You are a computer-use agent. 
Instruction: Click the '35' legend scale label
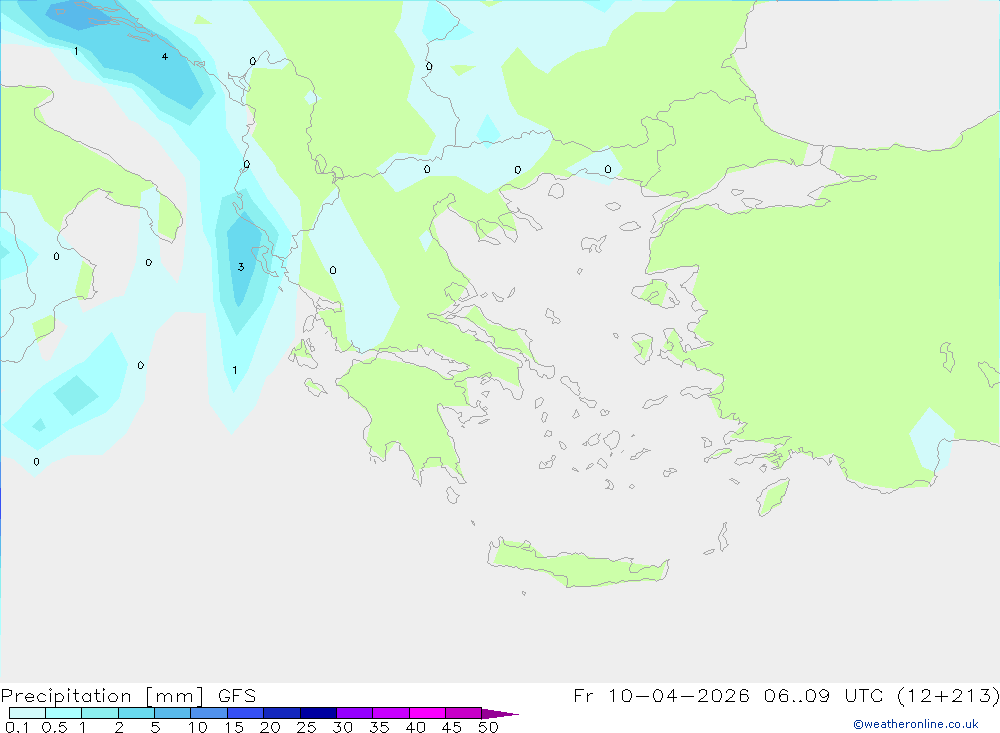[379, 727]
